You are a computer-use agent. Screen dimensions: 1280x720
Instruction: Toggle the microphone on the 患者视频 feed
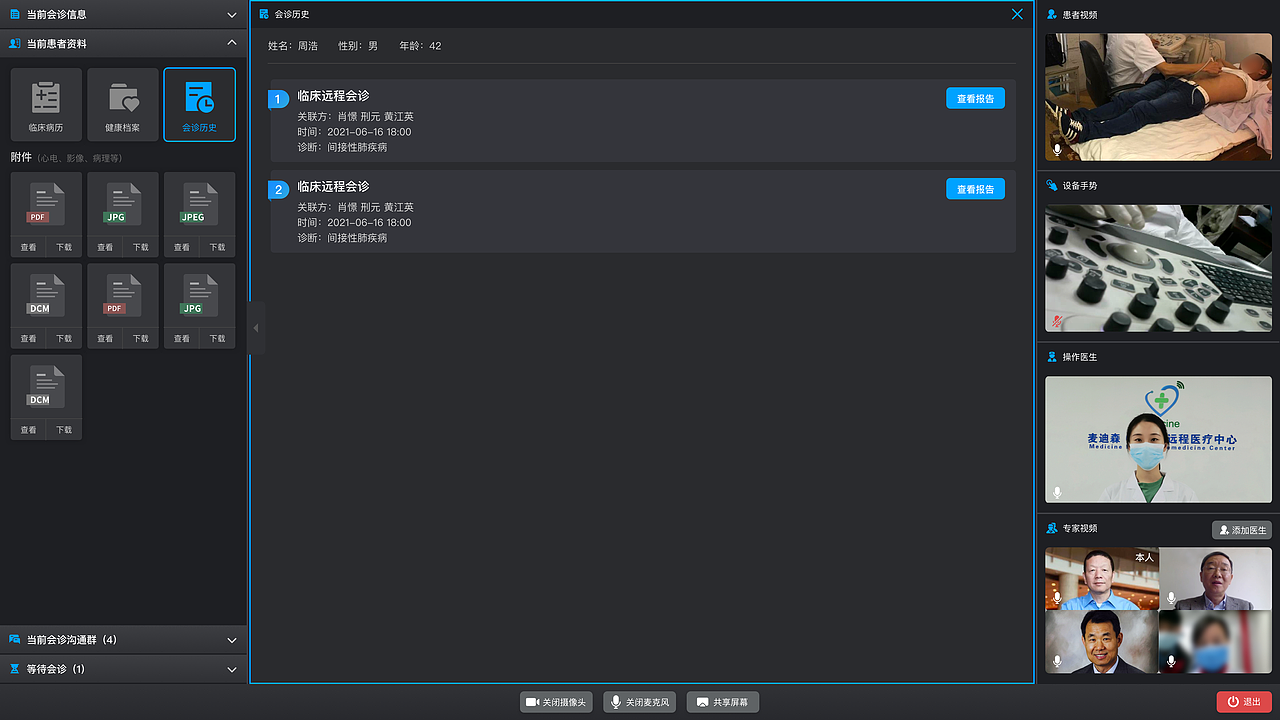click(x=1057, y=150)
